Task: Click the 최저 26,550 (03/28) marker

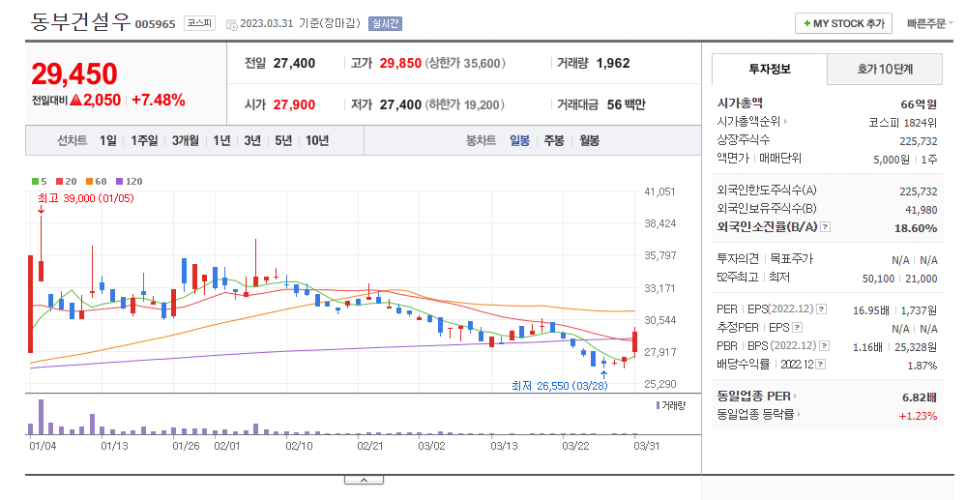Action: click(x=559, y=386)
